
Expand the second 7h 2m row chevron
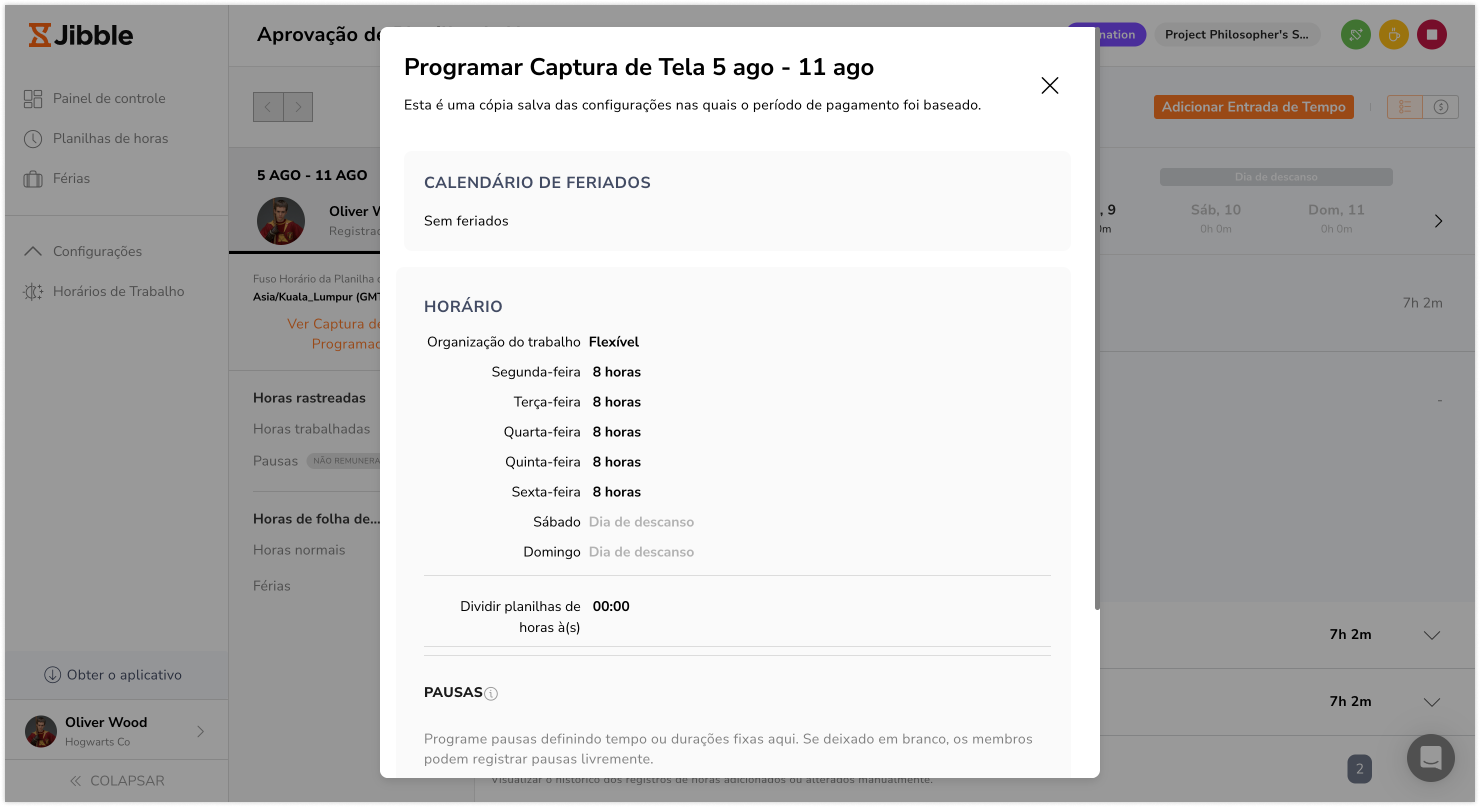(1431, 702)
